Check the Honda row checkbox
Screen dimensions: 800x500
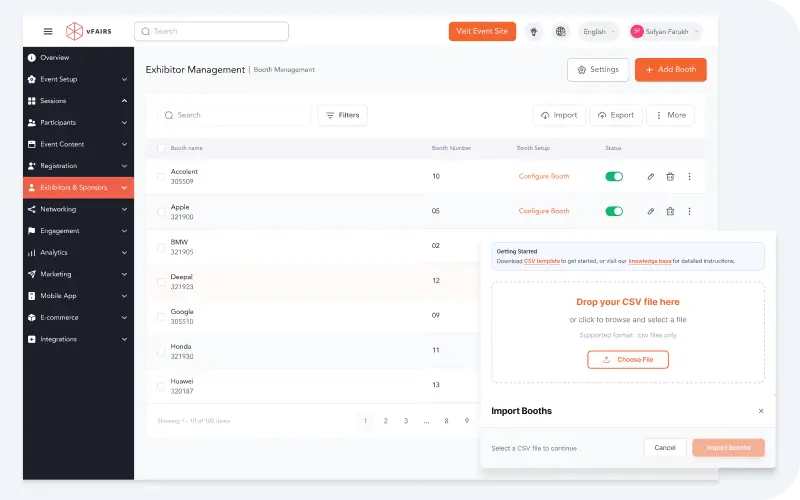[161, 352]
